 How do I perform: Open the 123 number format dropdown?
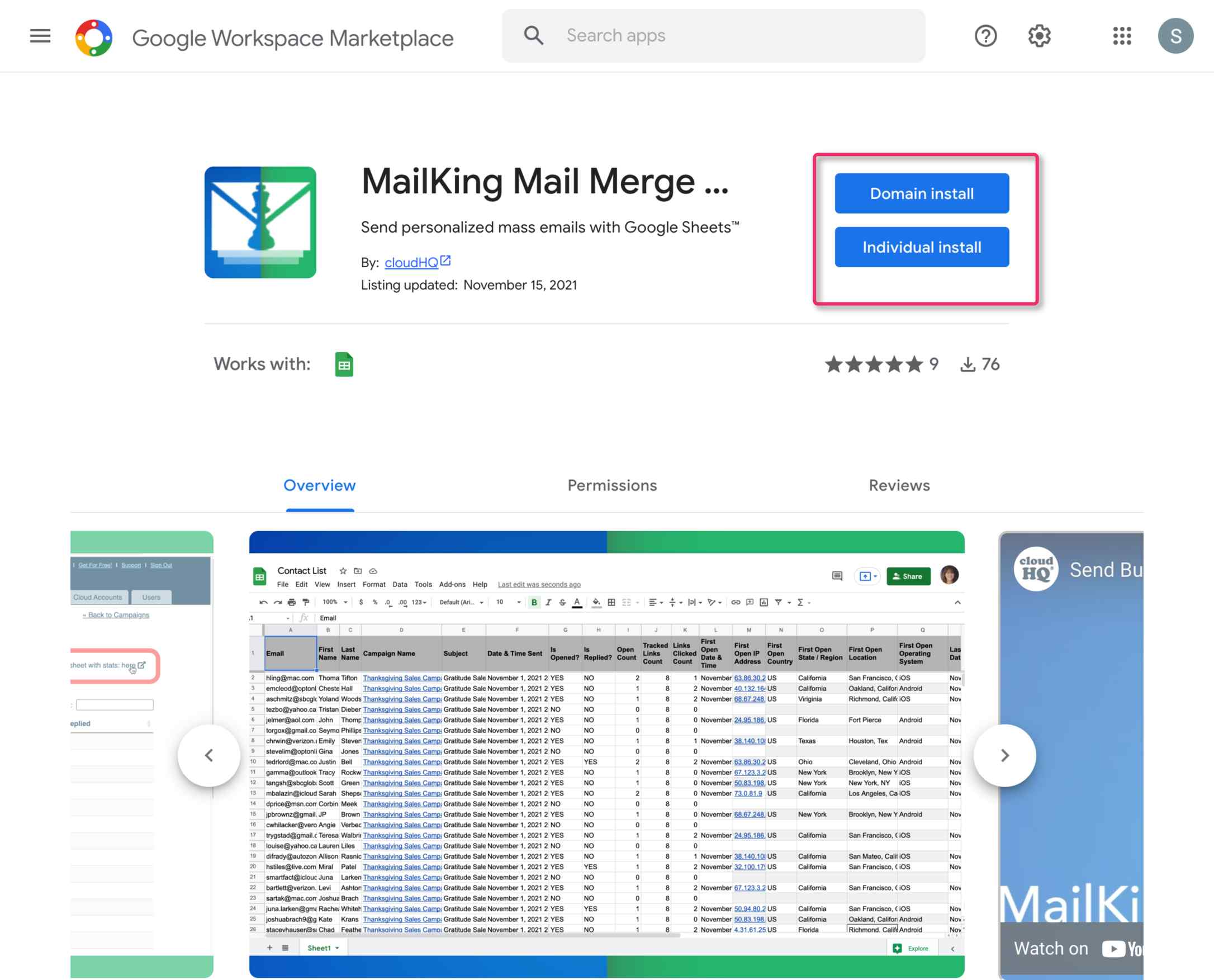pyautogui.click(x=419, y=602)
